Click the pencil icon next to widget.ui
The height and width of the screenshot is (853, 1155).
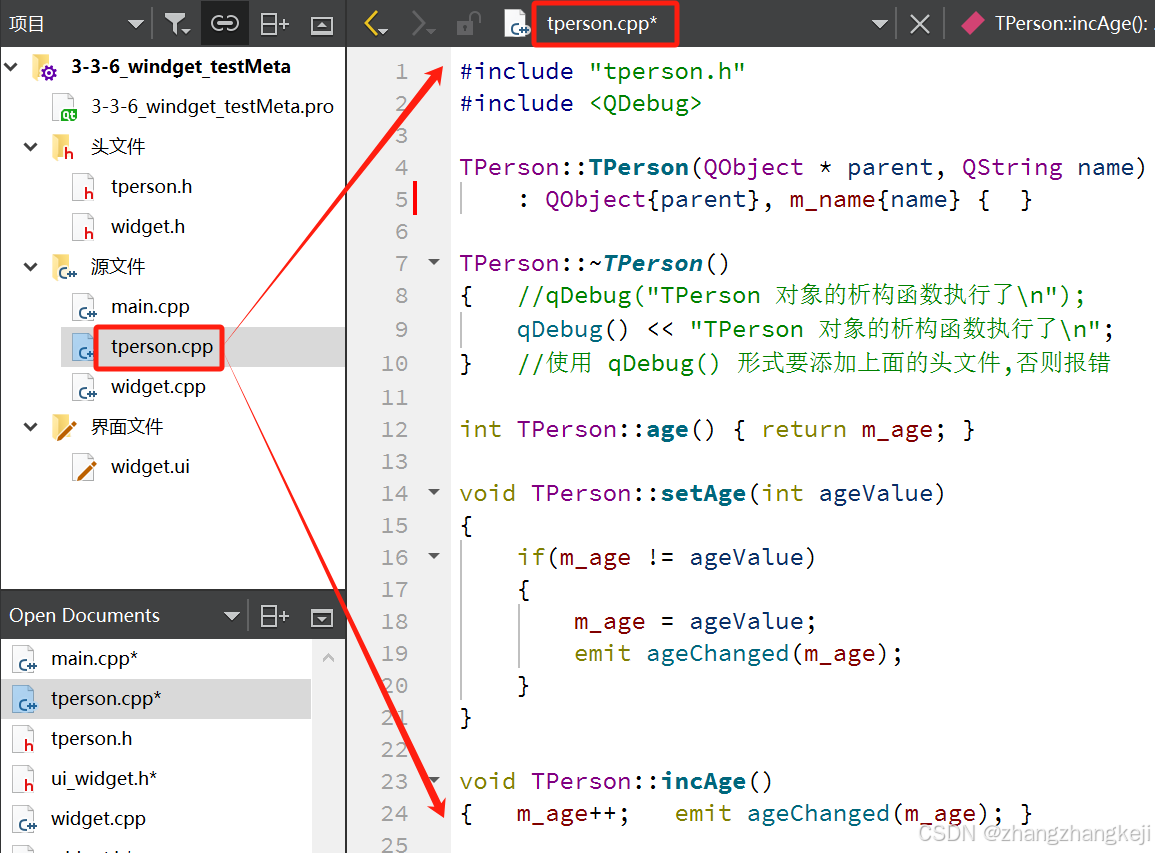click(x=84, y=467)
